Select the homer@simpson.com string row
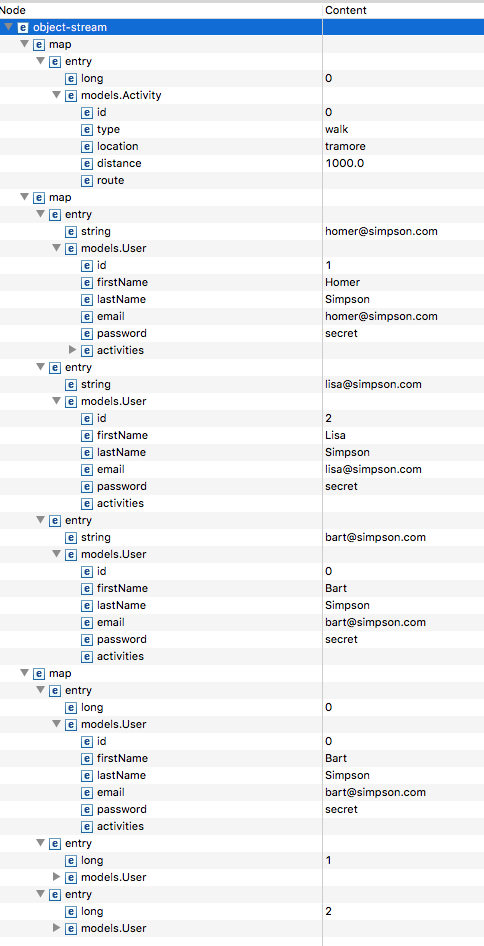The height and width of the screenshot is (946, 484). (x=242, y=232)
